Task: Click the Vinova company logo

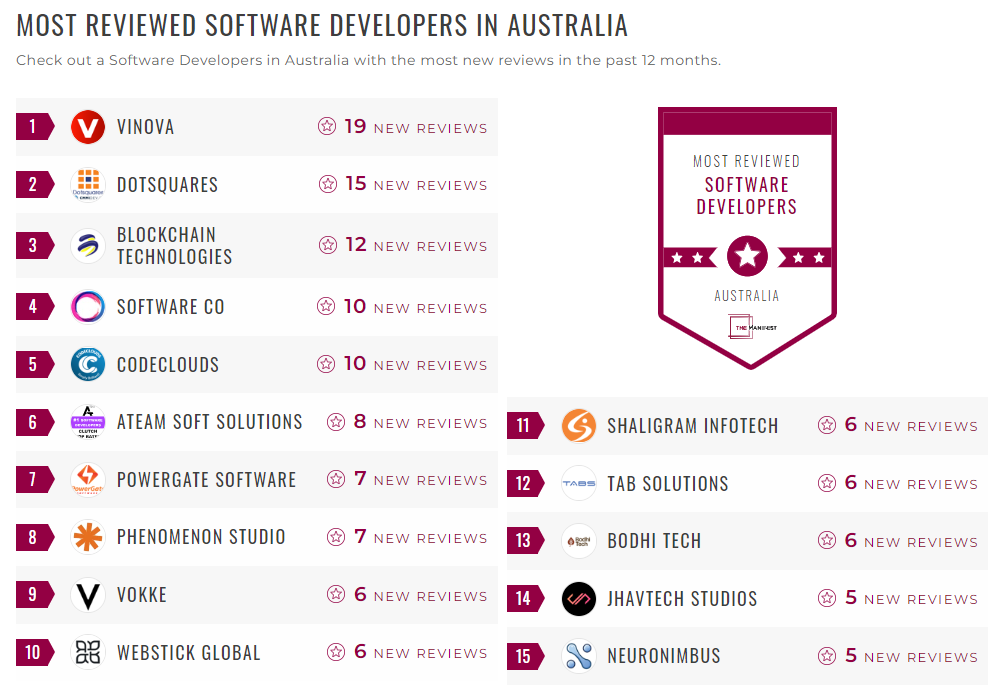Action: [x=87, y=127]
